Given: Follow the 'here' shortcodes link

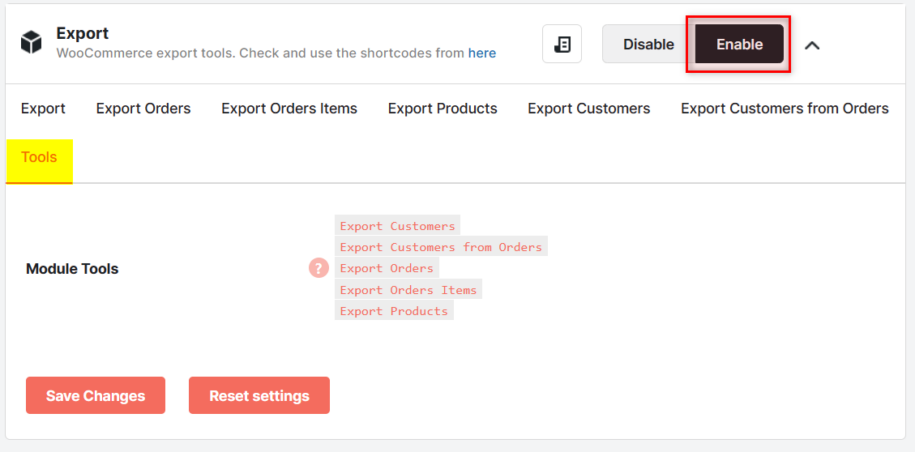Looking at the screenshot, I should [482, 53].
